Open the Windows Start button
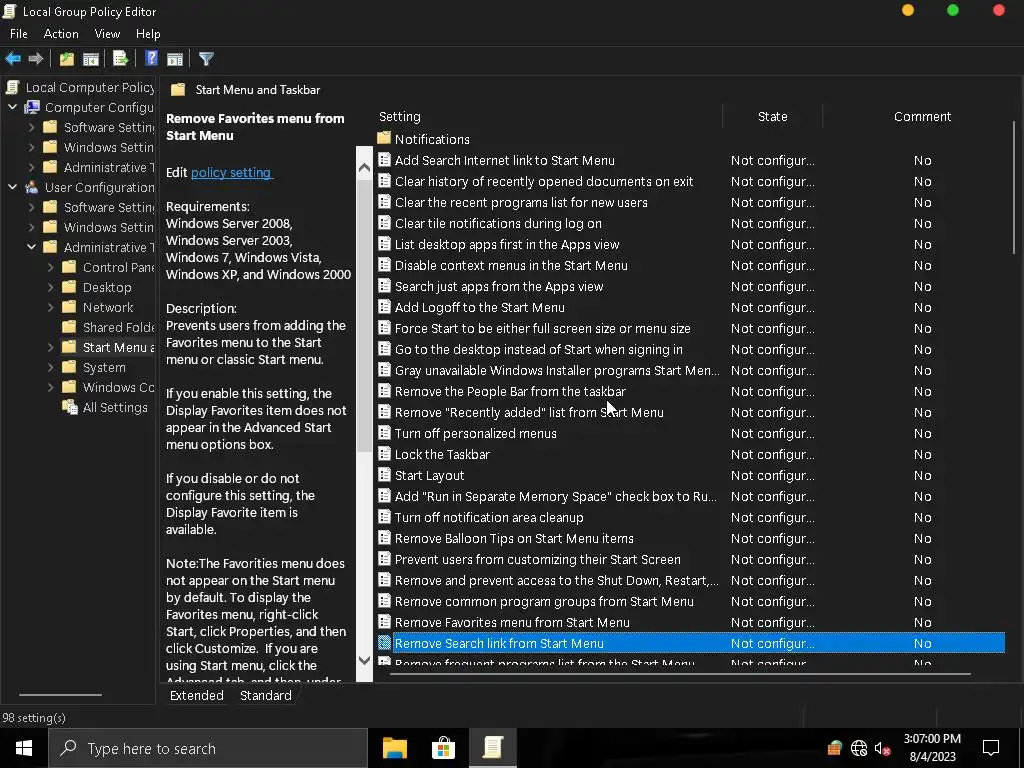 [x=24, y=748]
